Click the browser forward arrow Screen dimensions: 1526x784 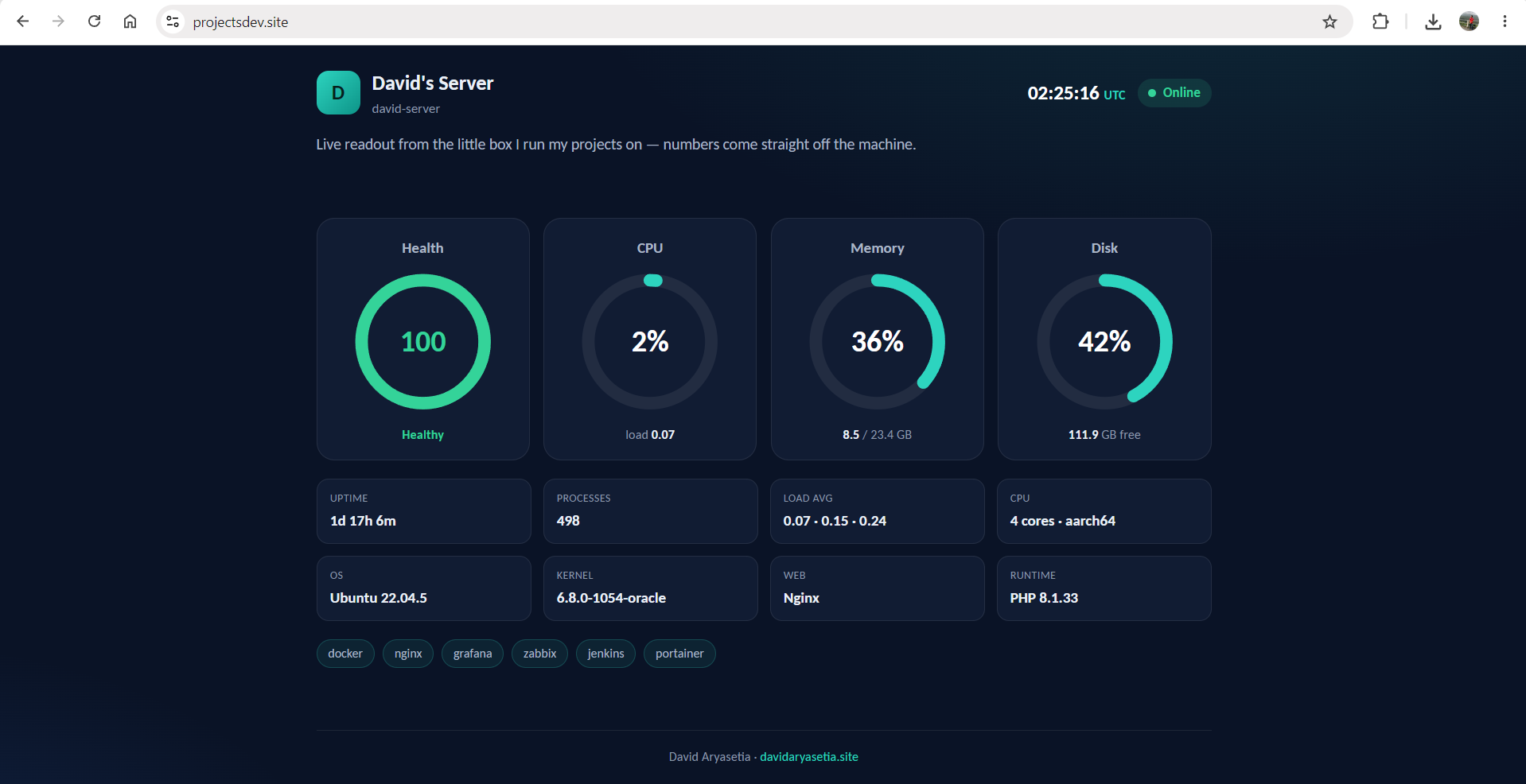[x=58, y=21]
